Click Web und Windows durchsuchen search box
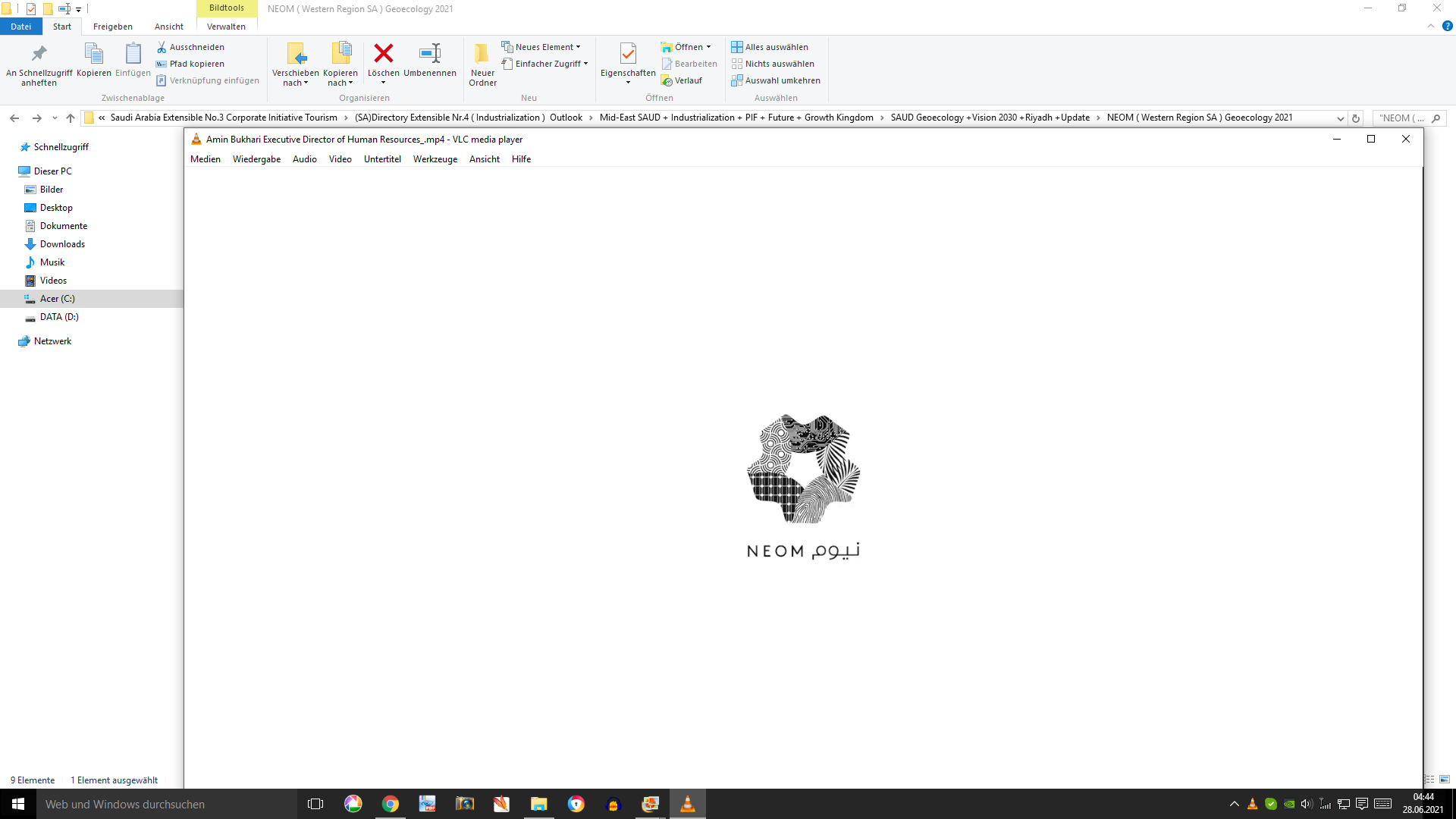 tap(165, 804)
